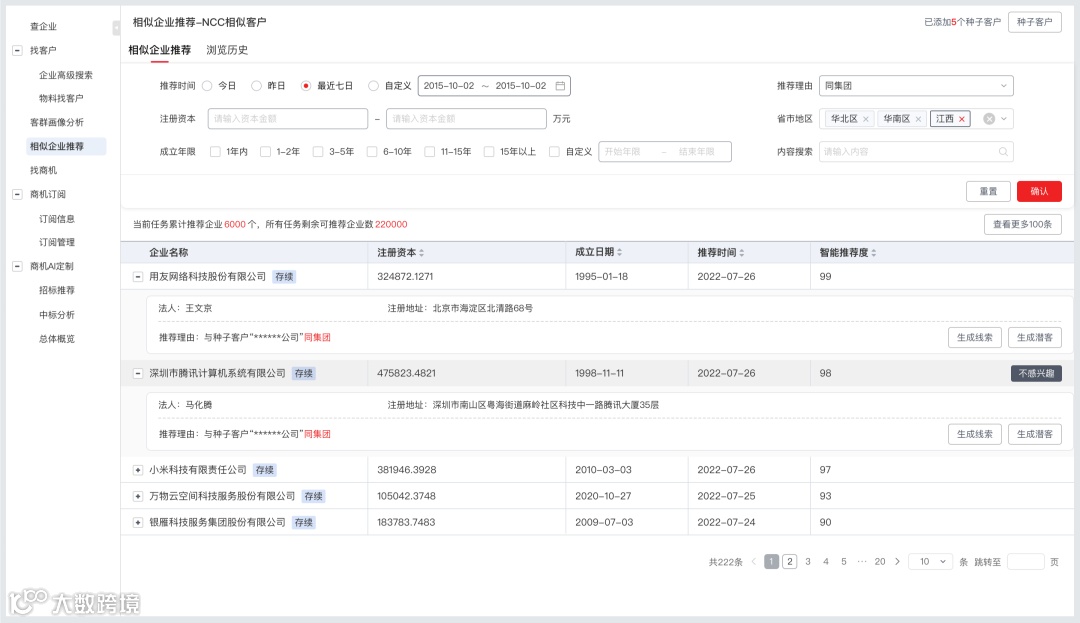Open 招标推荐 in the sidebar
The image size is (1080, 623).
point(56,291)
